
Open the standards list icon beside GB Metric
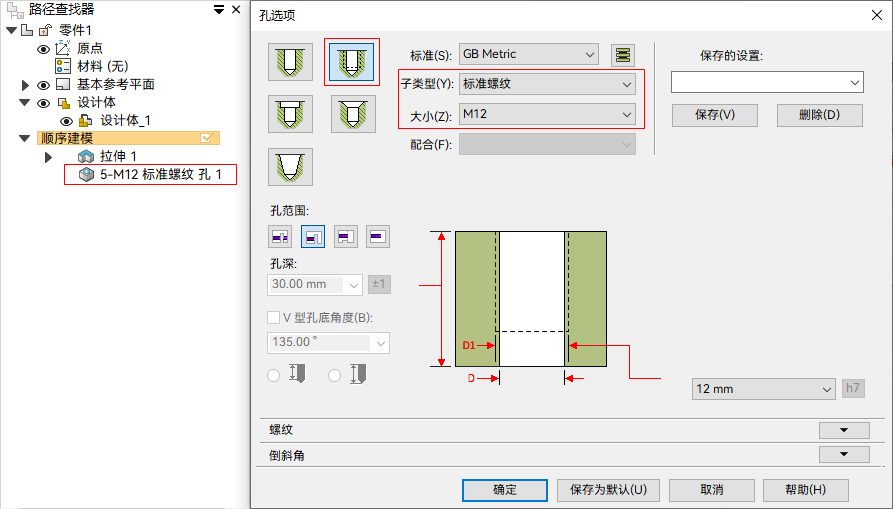tap(622, 55)
